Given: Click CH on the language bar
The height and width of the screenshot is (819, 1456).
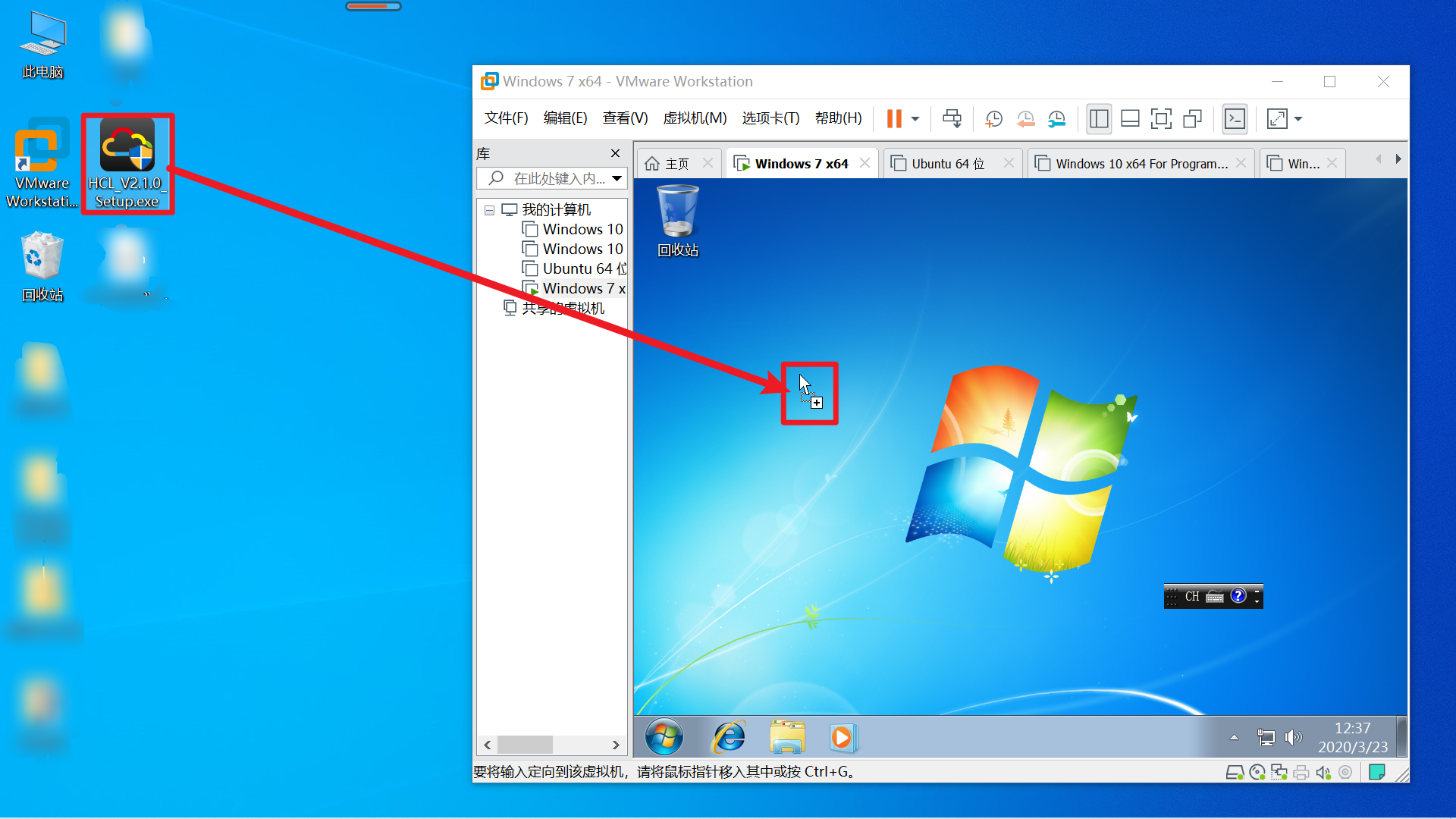Looking at the screenshot, I should [1193, 597].
